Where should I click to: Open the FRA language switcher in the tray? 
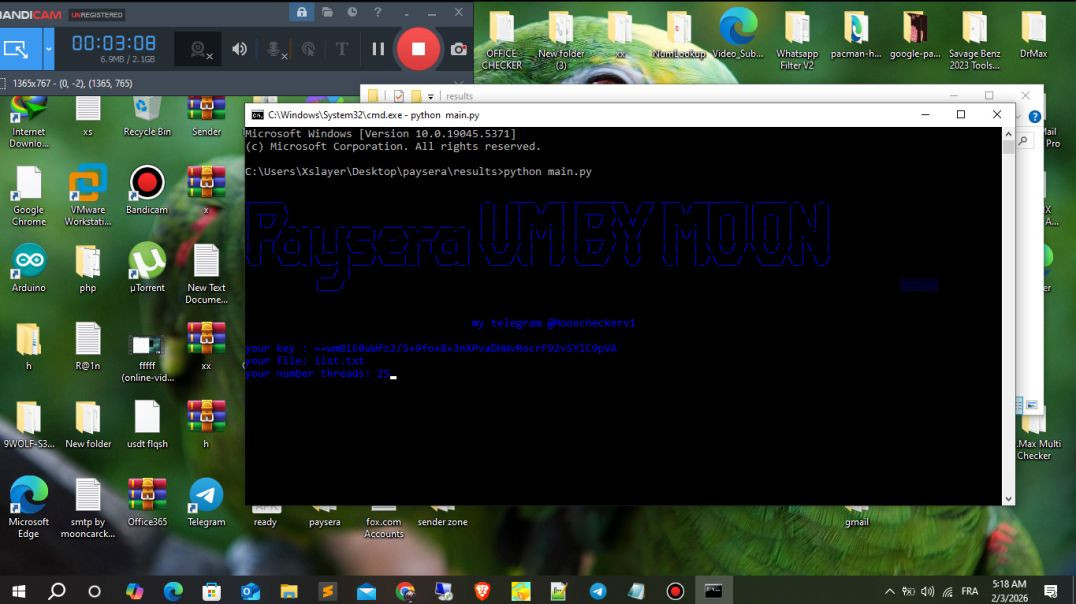[x=970, y=590]
